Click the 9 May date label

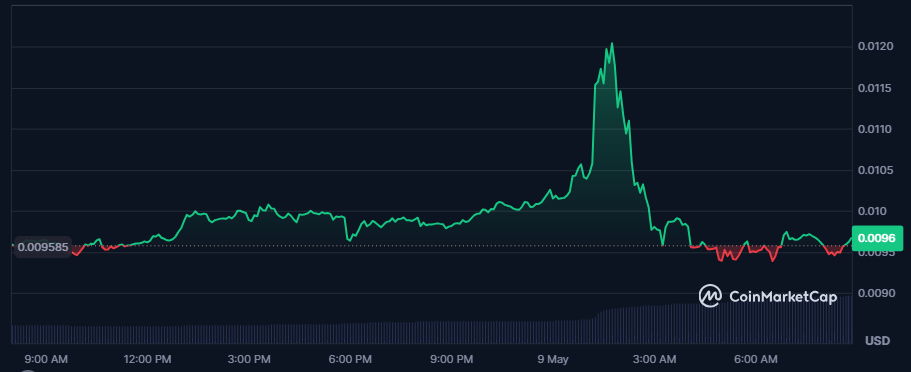(x=553, y=359)
